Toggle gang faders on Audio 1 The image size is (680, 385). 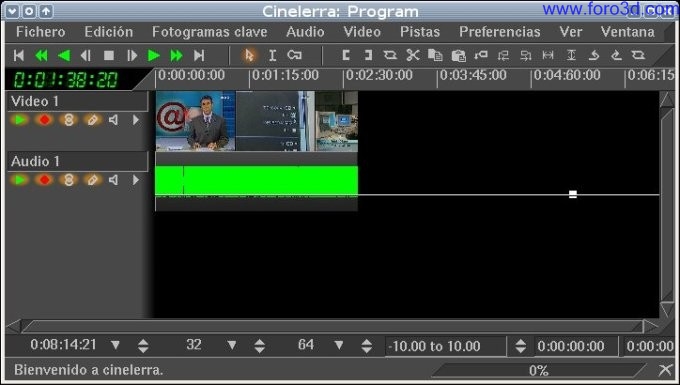[x=69, y=179]
